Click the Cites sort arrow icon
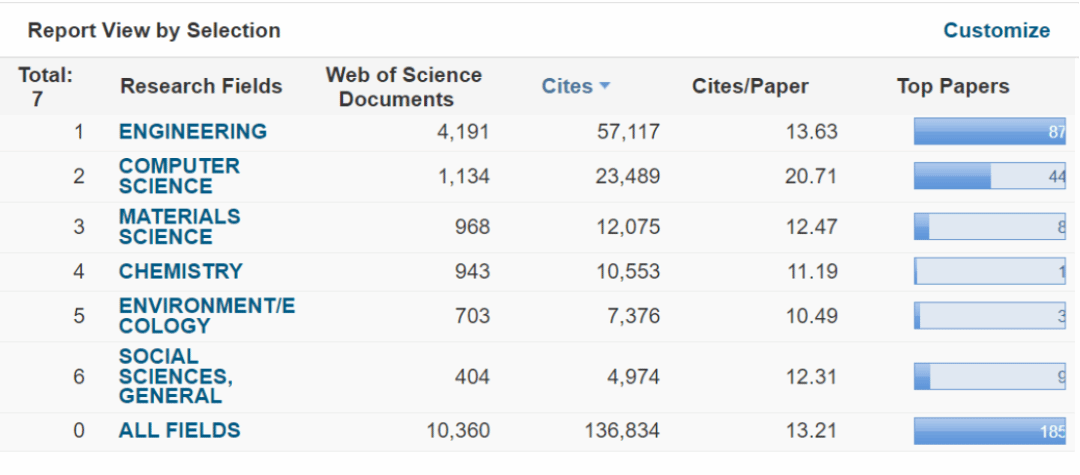Screen dimensions: 1080x475 point(604,86)
